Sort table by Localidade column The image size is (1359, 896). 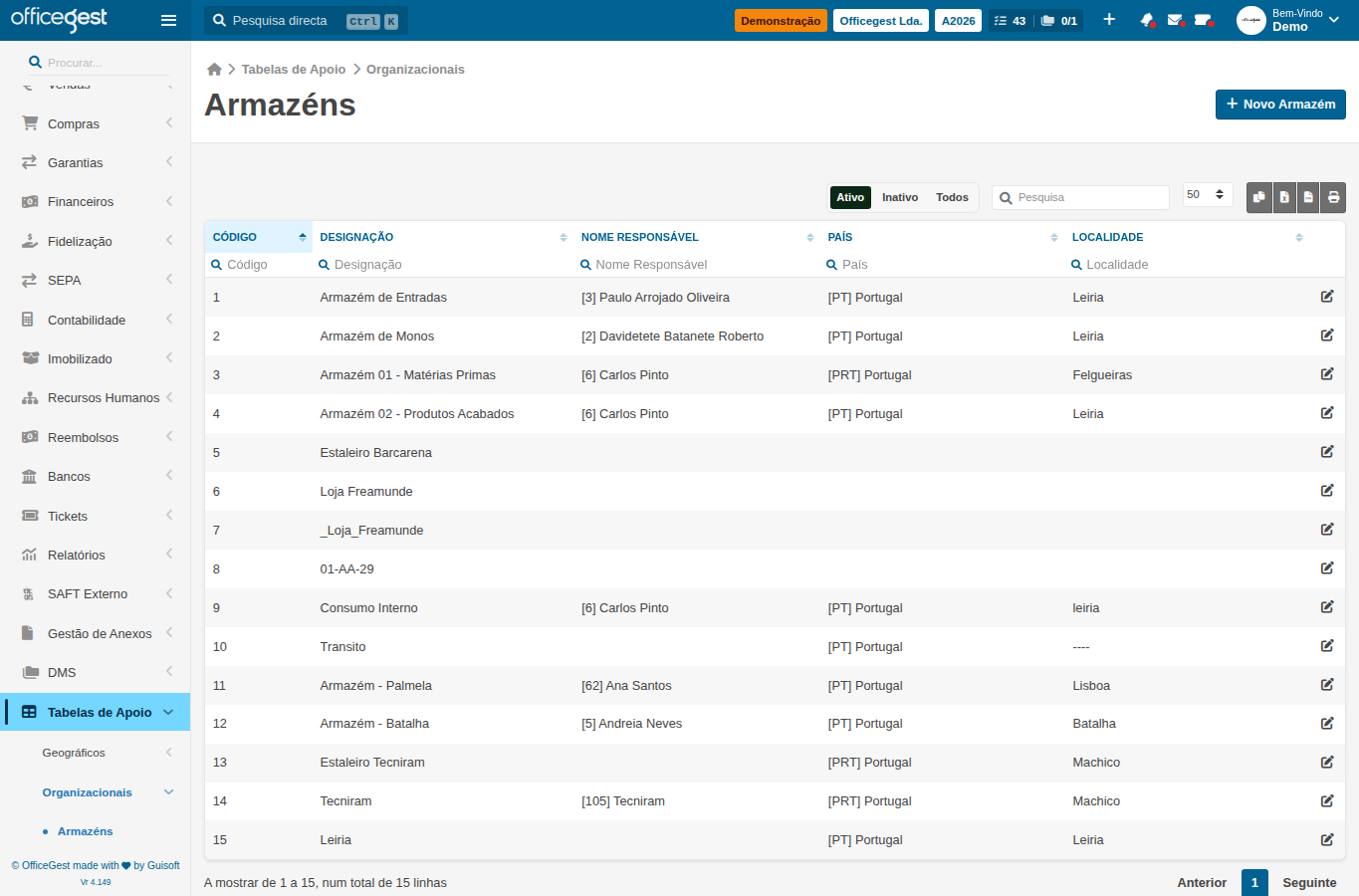pos(1187,237)
